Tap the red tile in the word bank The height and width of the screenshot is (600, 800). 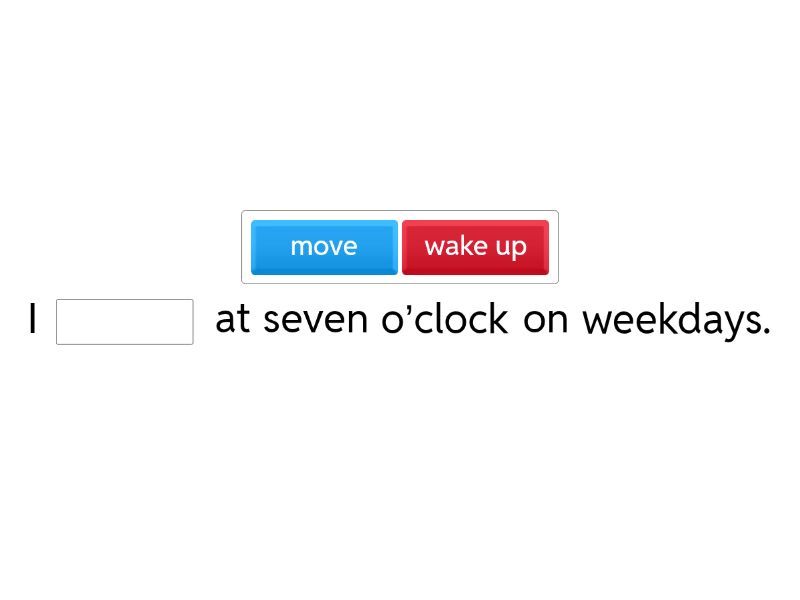[x=475, y=247]
